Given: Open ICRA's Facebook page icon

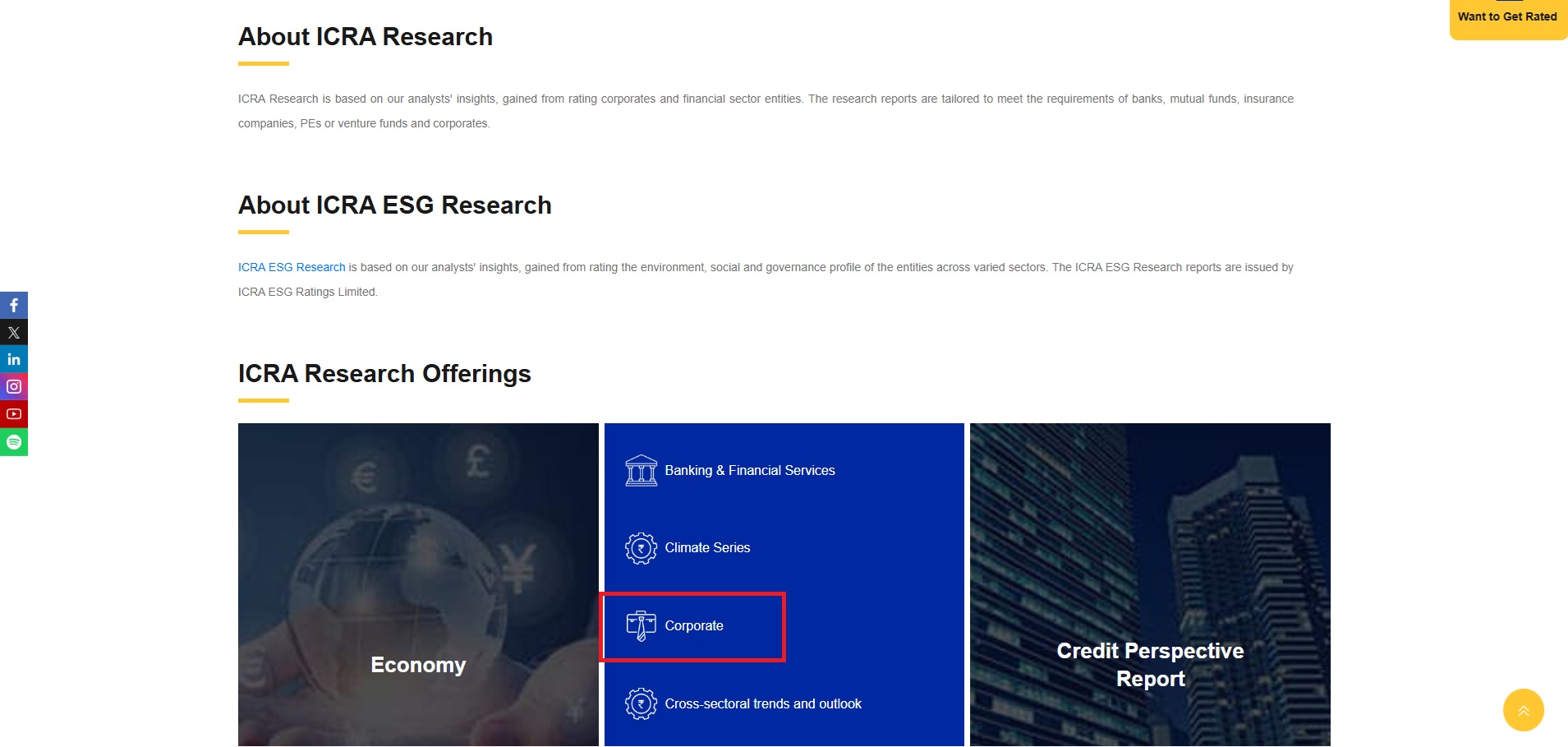Looking at the screenshot, I should (14, 305).
